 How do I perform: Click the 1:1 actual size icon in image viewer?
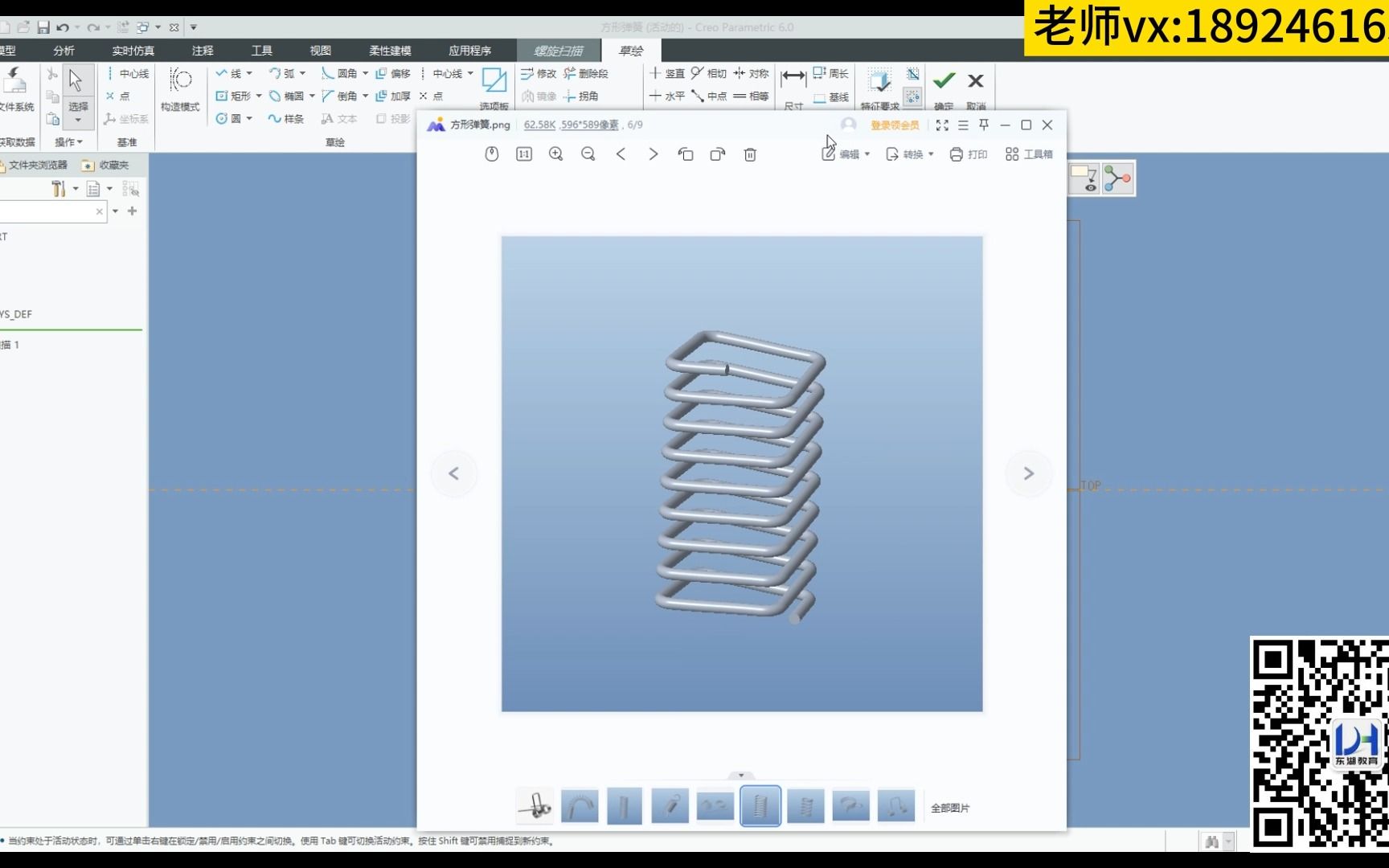pyautogui.click(x=524, y=154)
